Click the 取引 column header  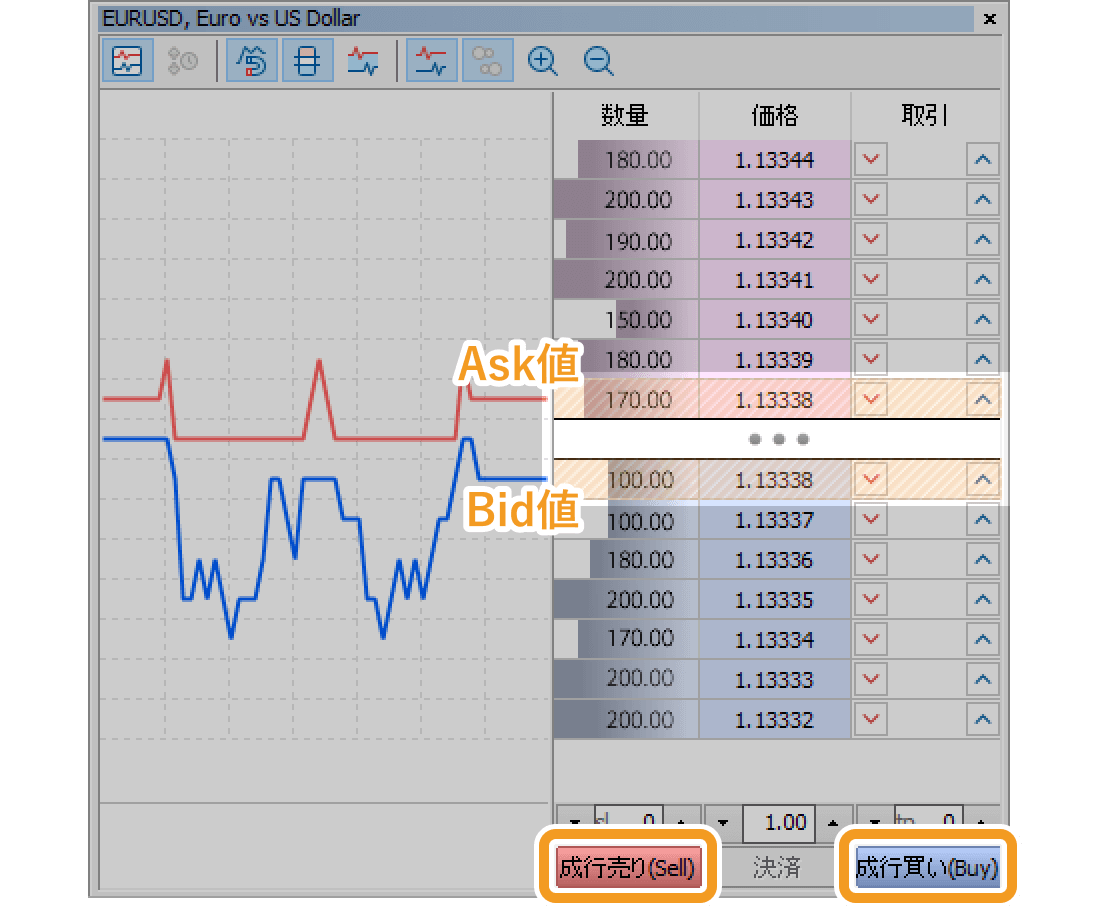point(925,114)
